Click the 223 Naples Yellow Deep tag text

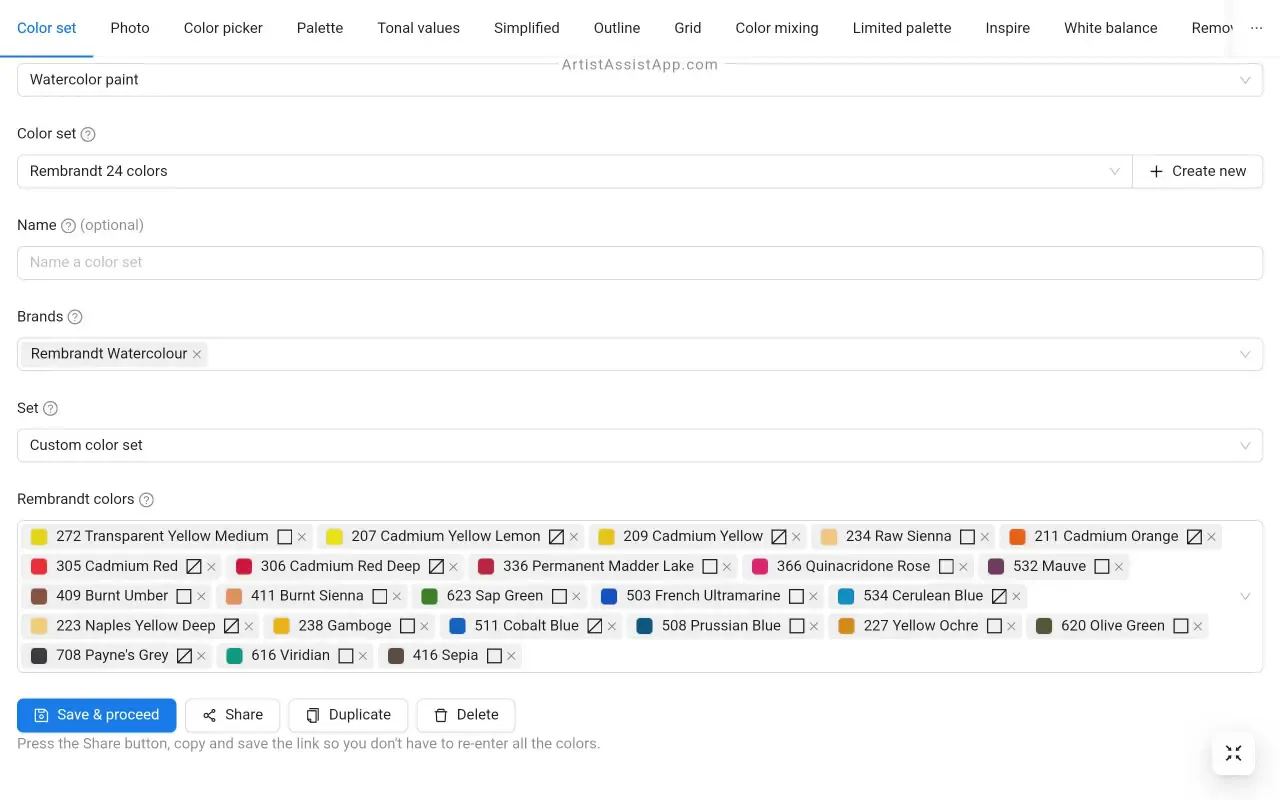tap(136, 626)
